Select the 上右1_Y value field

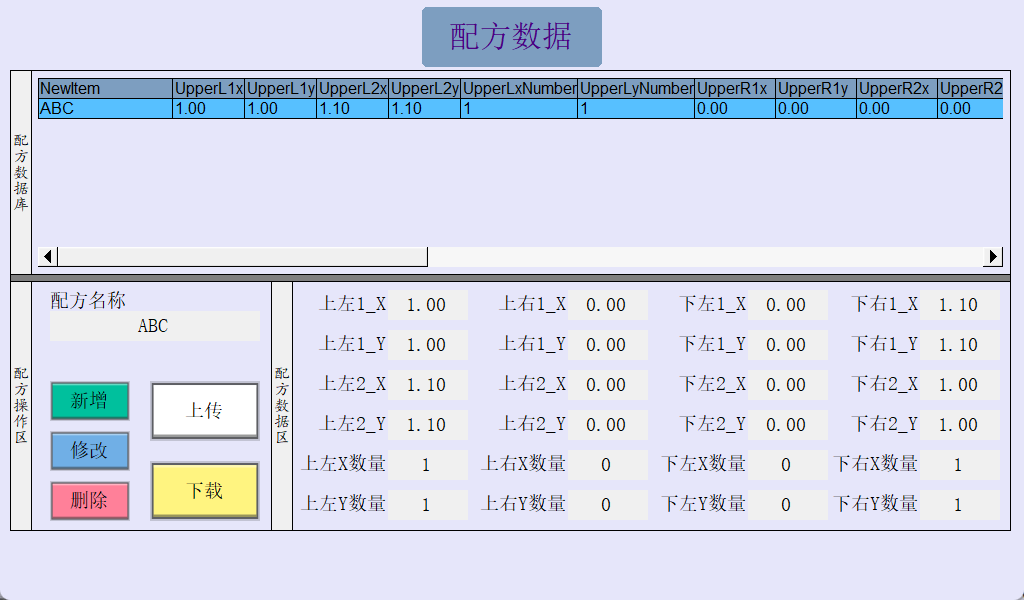tap(607, 345)
